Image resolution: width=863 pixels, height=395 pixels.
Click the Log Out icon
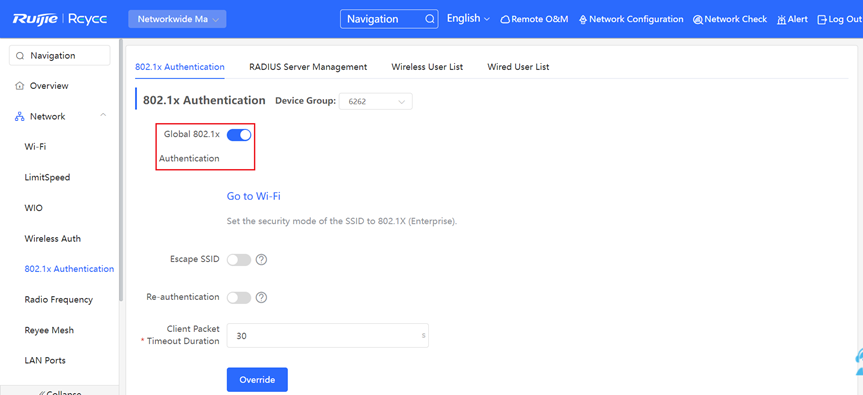[x=822, y=20]
